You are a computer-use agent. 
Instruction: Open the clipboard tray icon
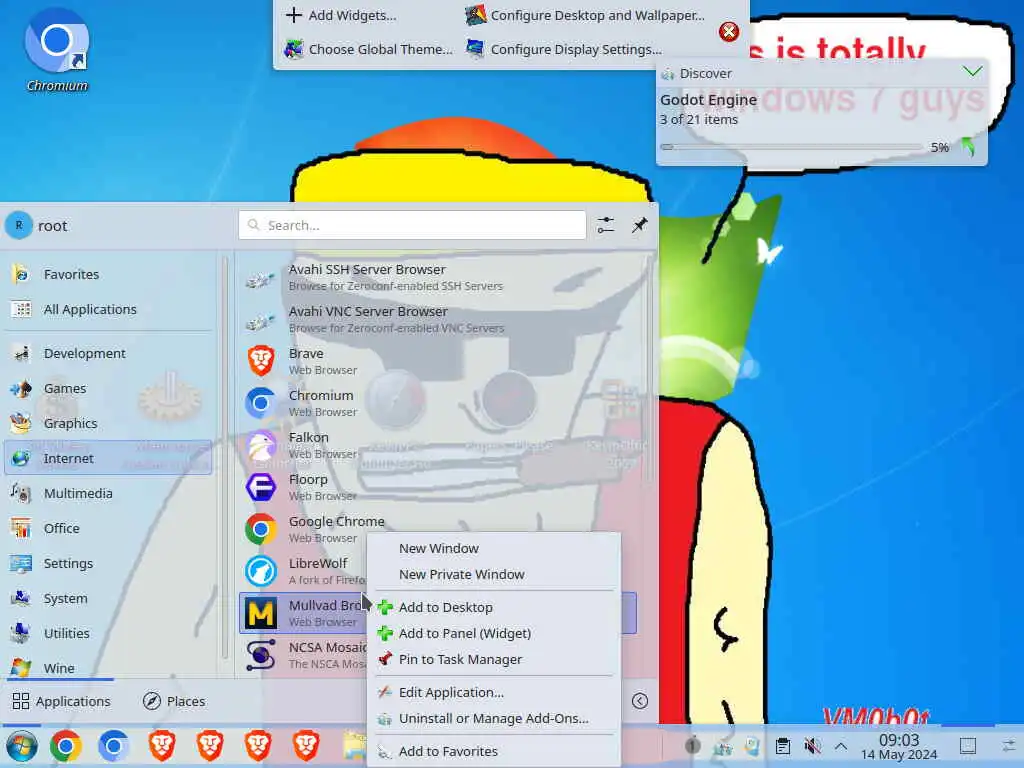point(782,746)
